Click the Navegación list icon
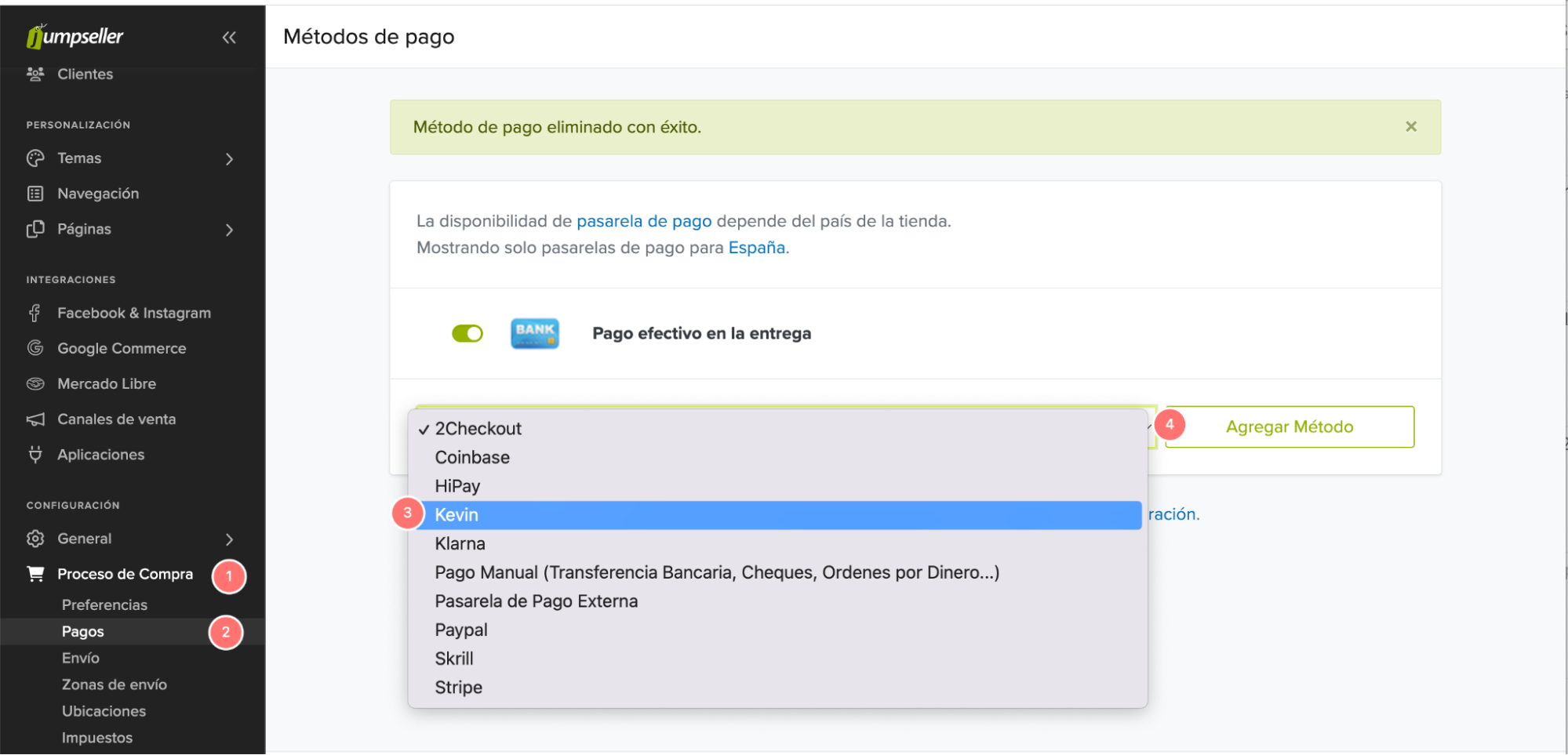Screen dimensions: 1568x755 pyautogui.click(x=35, y=194)
